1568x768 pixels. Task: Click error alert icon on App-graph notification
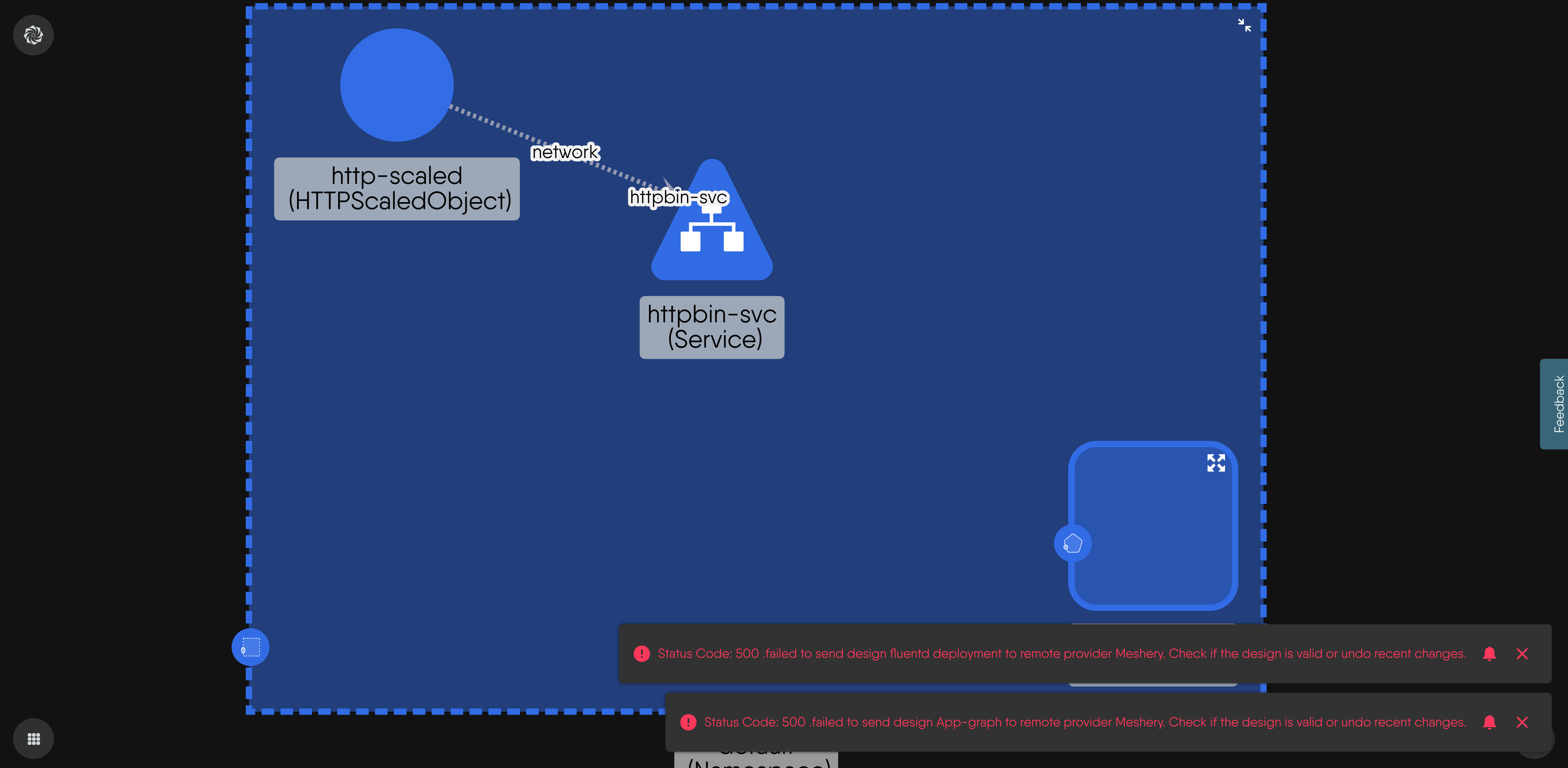[688, 722]
